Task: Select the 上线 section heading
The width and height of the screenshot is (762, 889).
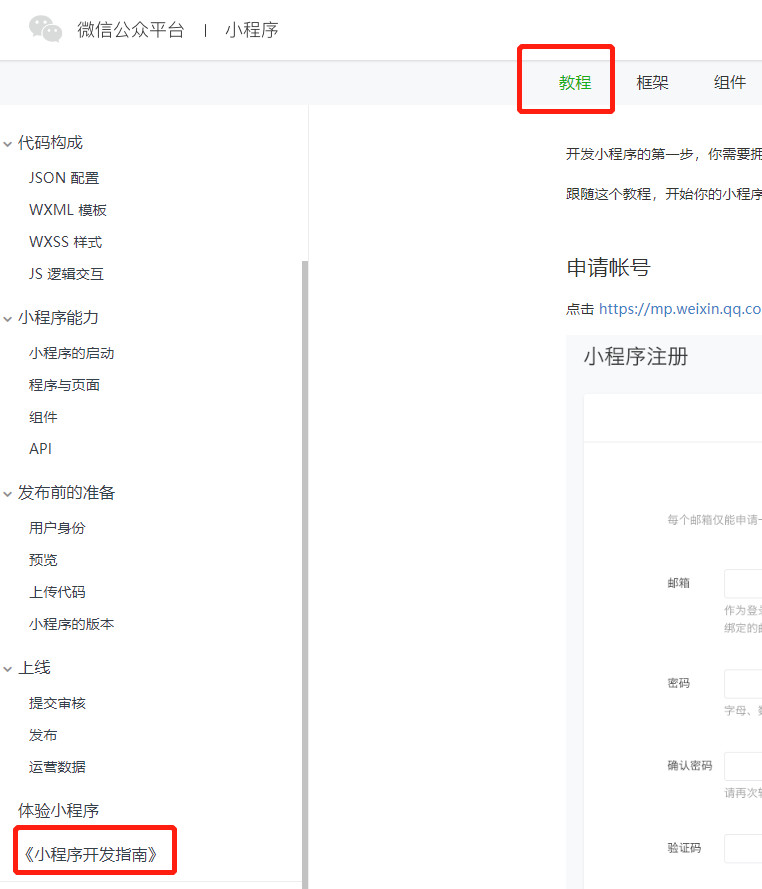Action: 34,668
